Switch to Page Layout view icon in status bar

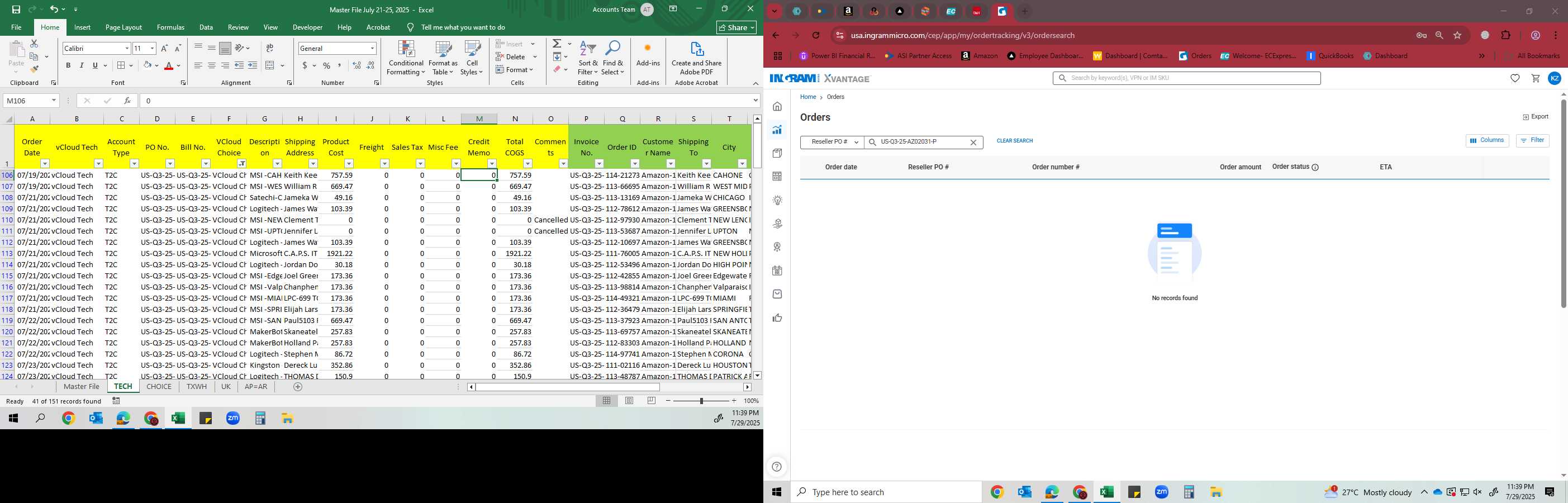pyautogui.click(x=629, y=401)
